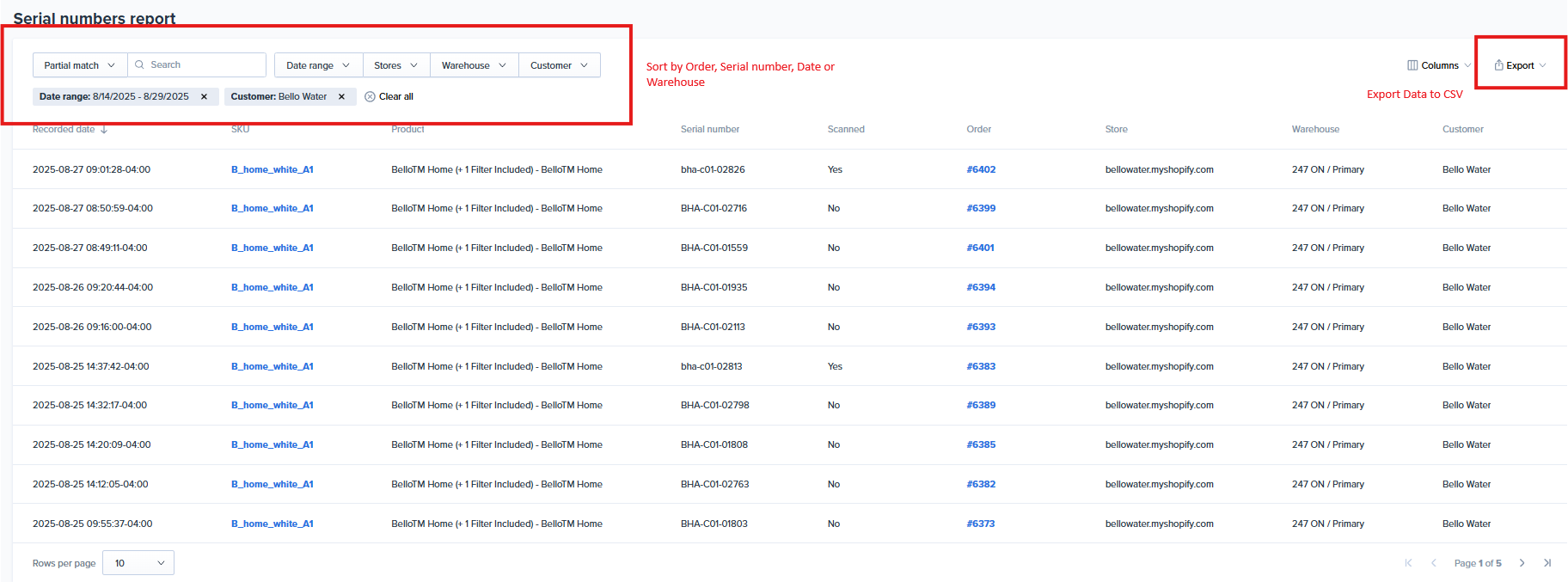
Task: Click serial number BHA-C01-01935
Action: [714, 287]
